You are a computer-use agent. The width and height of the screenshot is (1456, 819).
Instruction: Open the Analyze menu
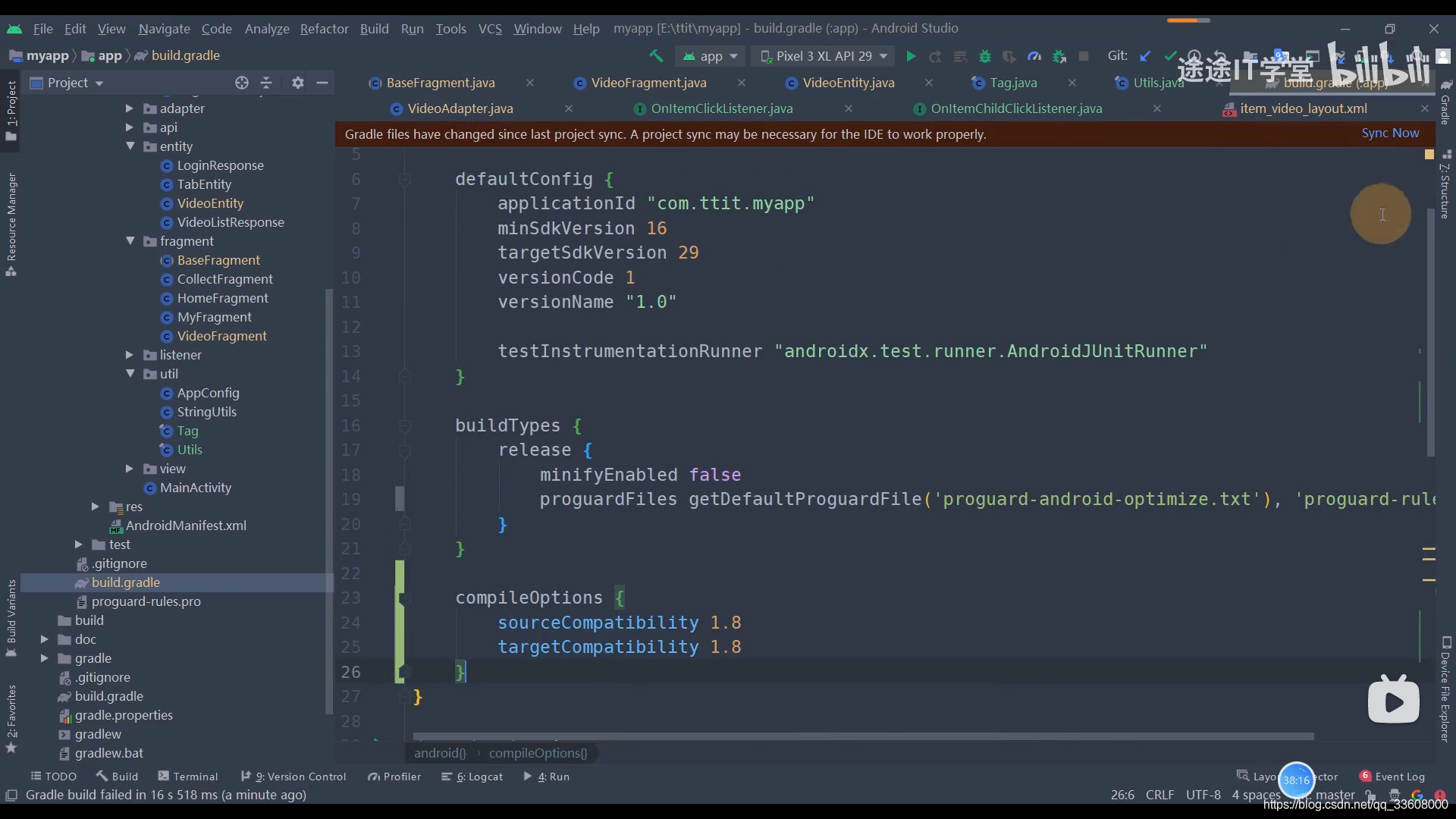point(267,29)
